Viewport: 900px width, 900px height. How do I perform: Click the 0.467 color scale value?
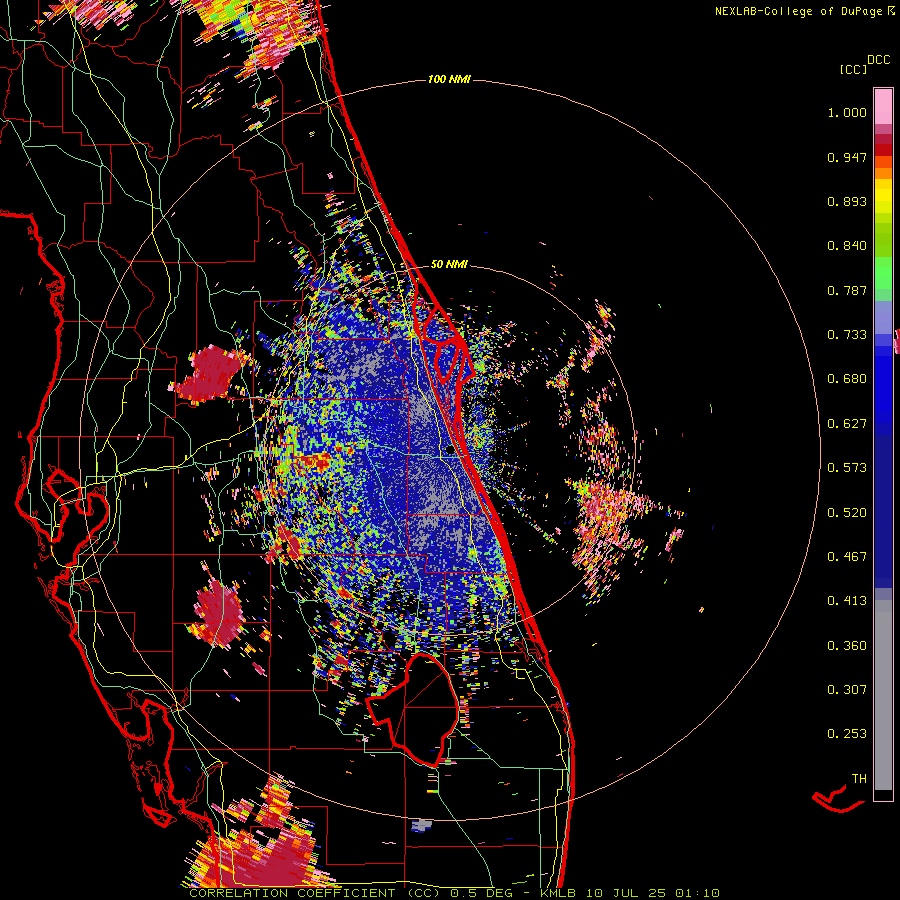coord(847,557)
